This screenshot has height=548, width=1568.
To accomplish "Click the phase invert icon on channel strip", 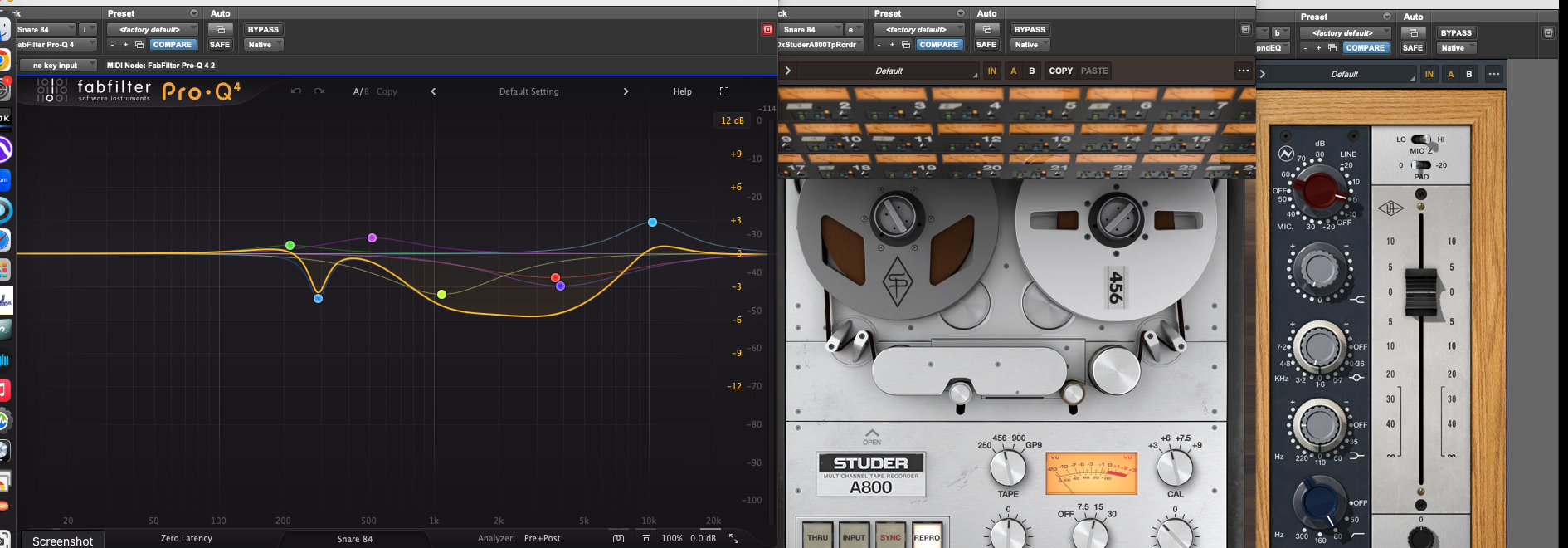I will pyautogui.click(x=1286, y=154).
